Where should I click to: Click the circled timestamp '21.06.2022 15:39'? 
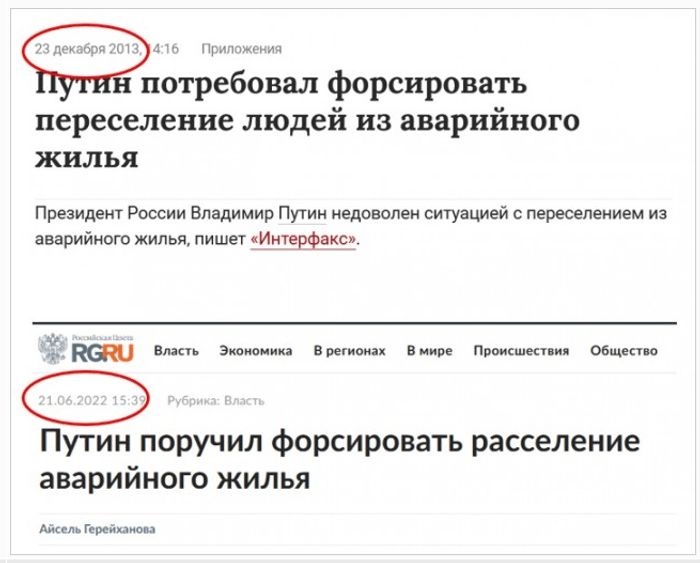92,401
